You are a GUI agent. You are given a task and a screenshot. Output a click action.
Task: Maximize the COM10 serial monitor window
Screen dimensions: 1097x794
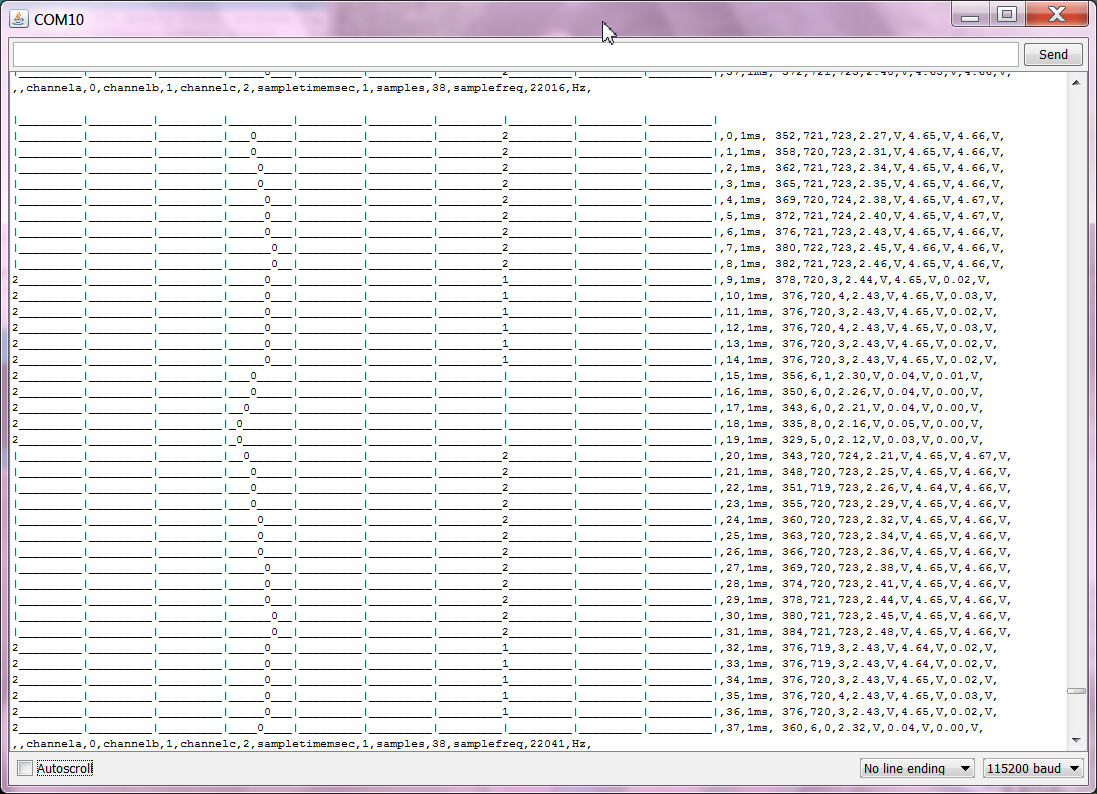tap(1007, 15)
